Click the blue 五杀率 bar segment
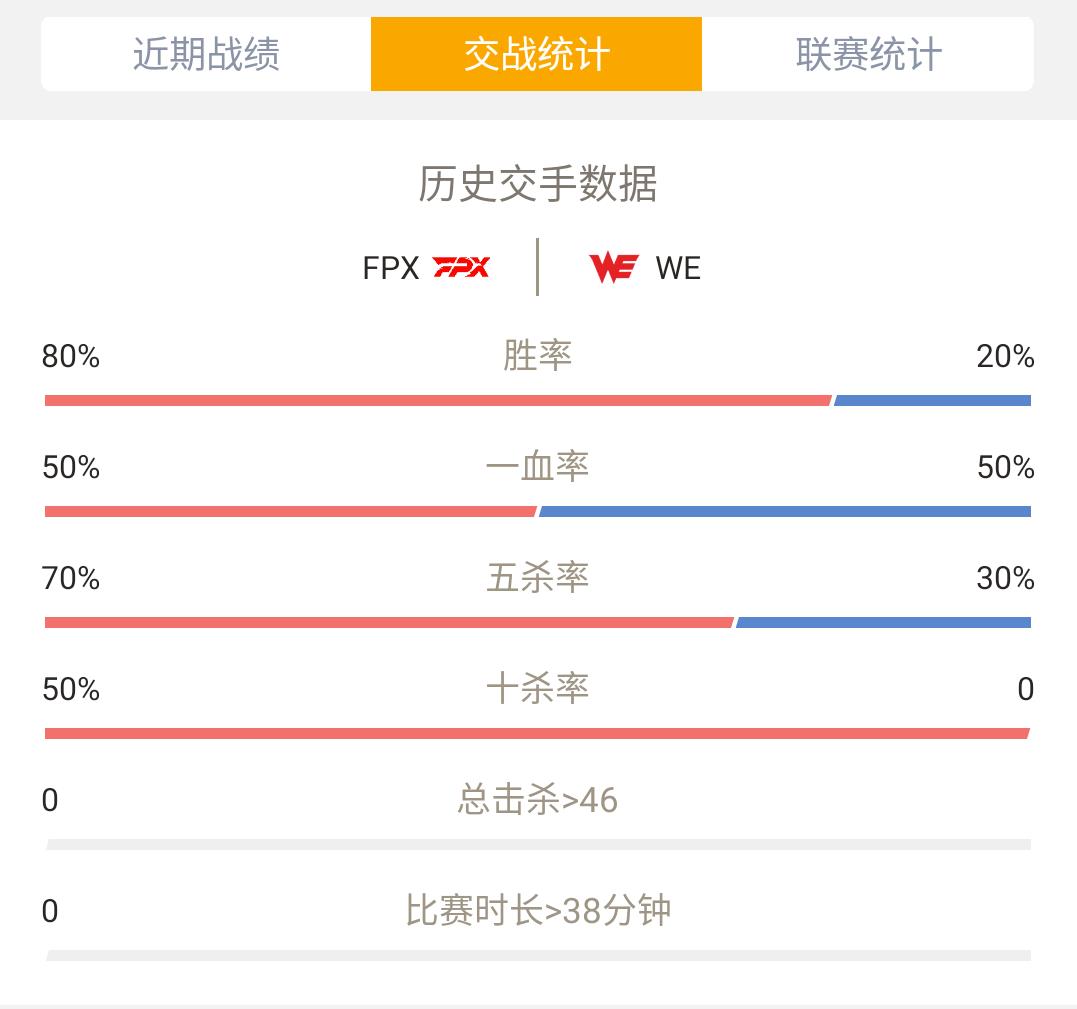The width and height of the screenshot is (1077, 1009). tap(883, 622)
